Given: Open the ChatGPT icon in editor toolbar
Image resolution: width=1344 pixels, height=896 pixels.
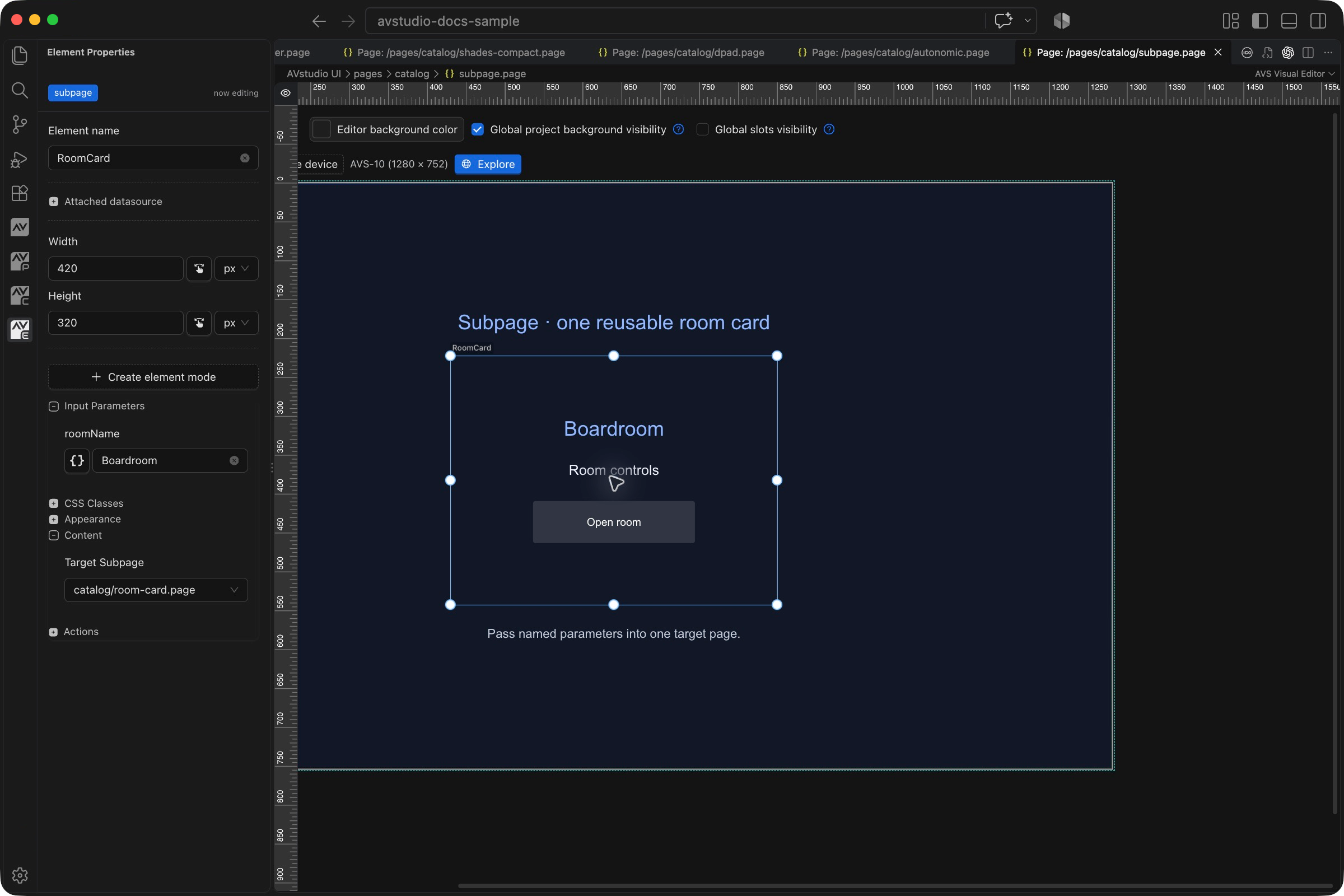Looking at the screenshot, I should 1287,53.
